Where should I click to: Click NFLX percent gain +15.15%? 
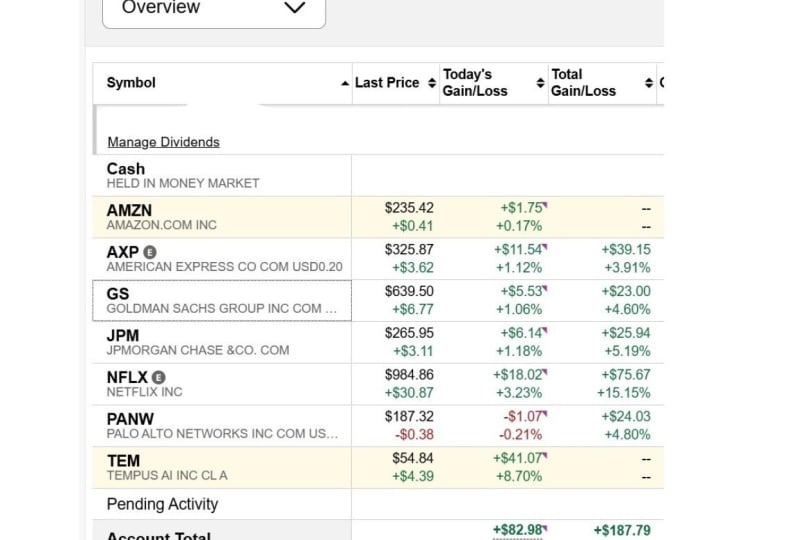[x=624, y=393]
